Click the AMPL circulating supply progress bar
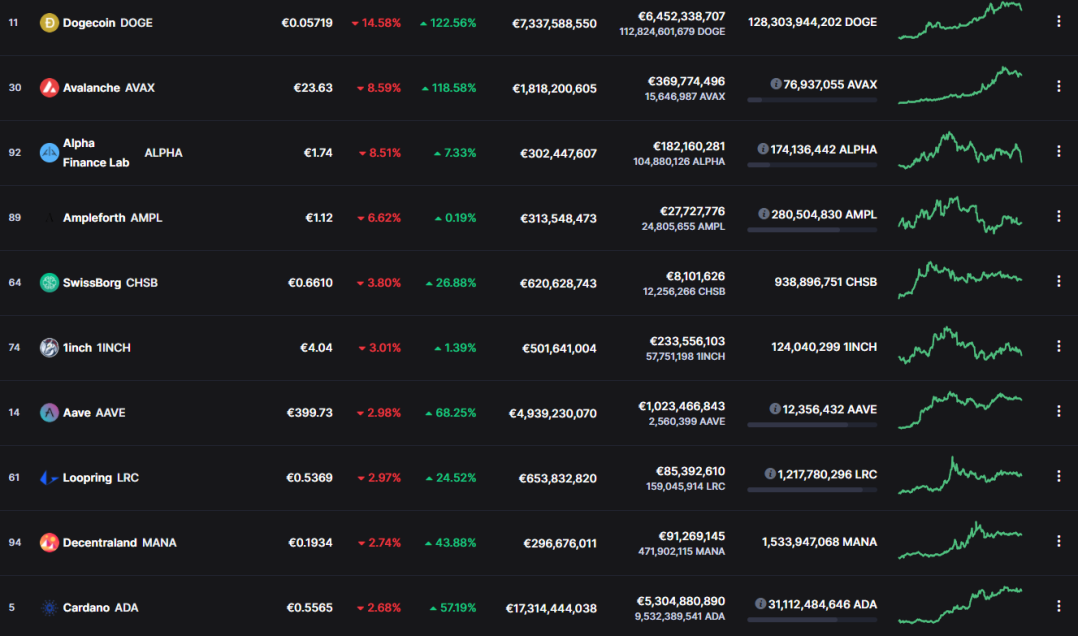The image size is (1078, 636). 812,230
